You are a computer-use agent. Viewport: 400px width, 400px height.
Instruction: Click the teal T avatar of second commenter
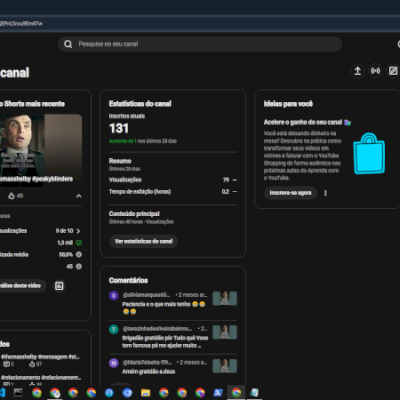coord(114,329)
